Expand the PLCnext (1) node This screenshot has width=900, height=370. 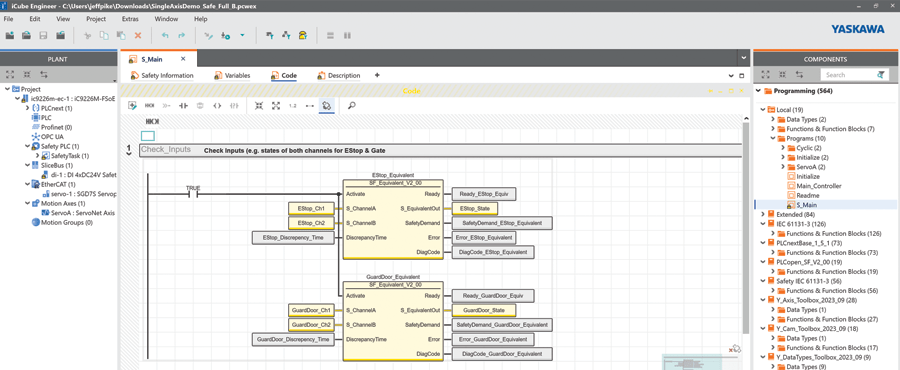(28, 108)
